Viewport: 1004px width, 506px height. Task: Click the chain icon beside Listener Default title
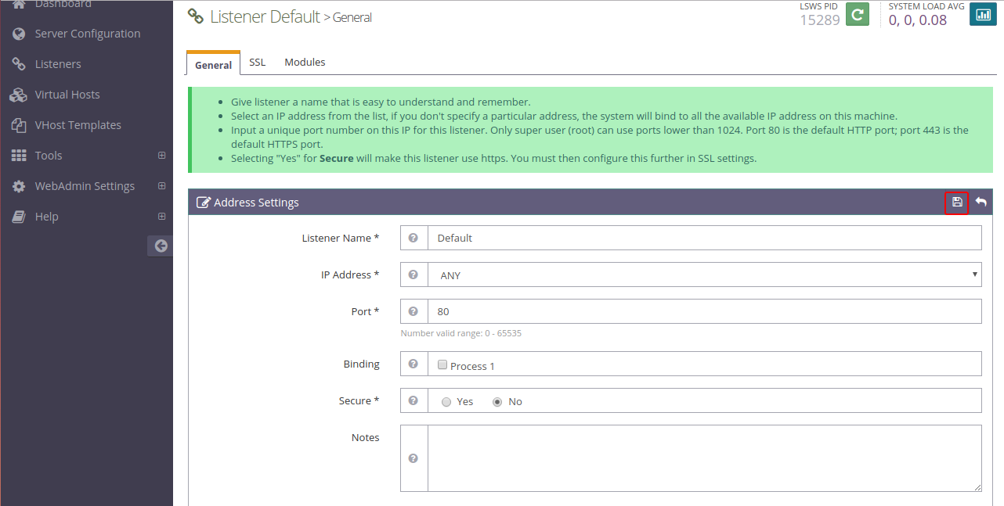pos(195,17)
